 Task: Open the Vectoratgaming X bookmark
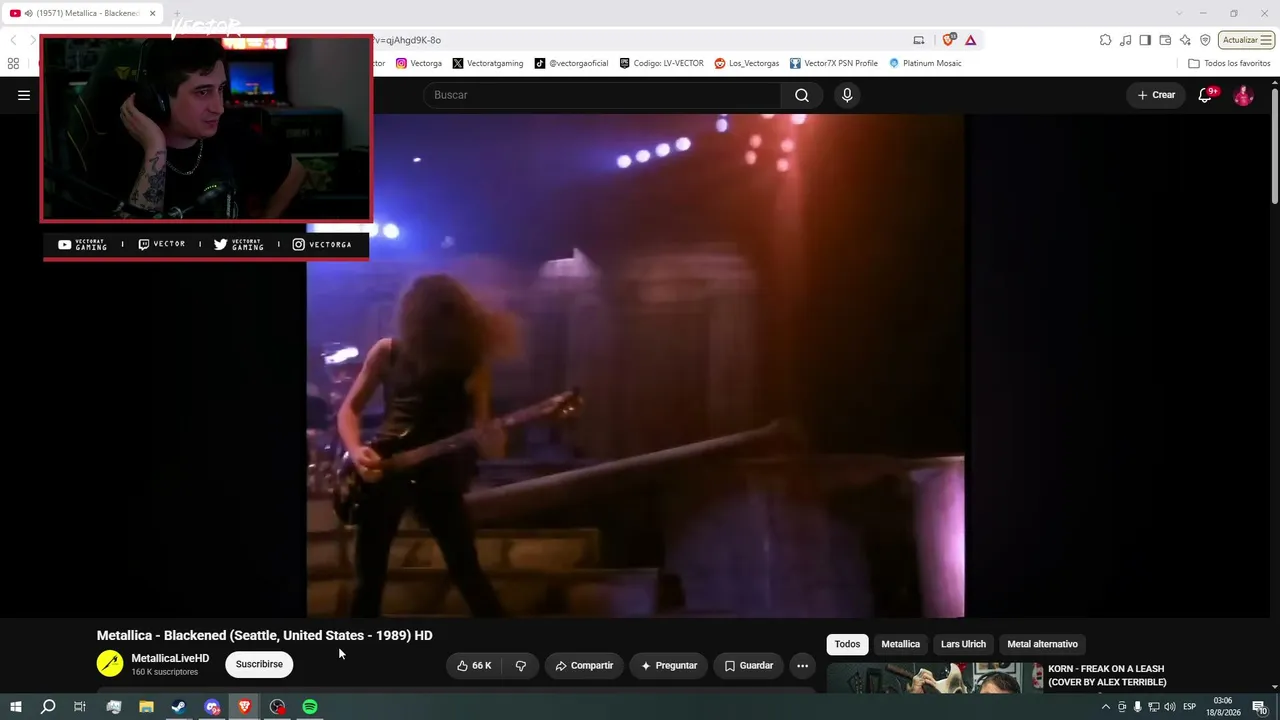488,63
